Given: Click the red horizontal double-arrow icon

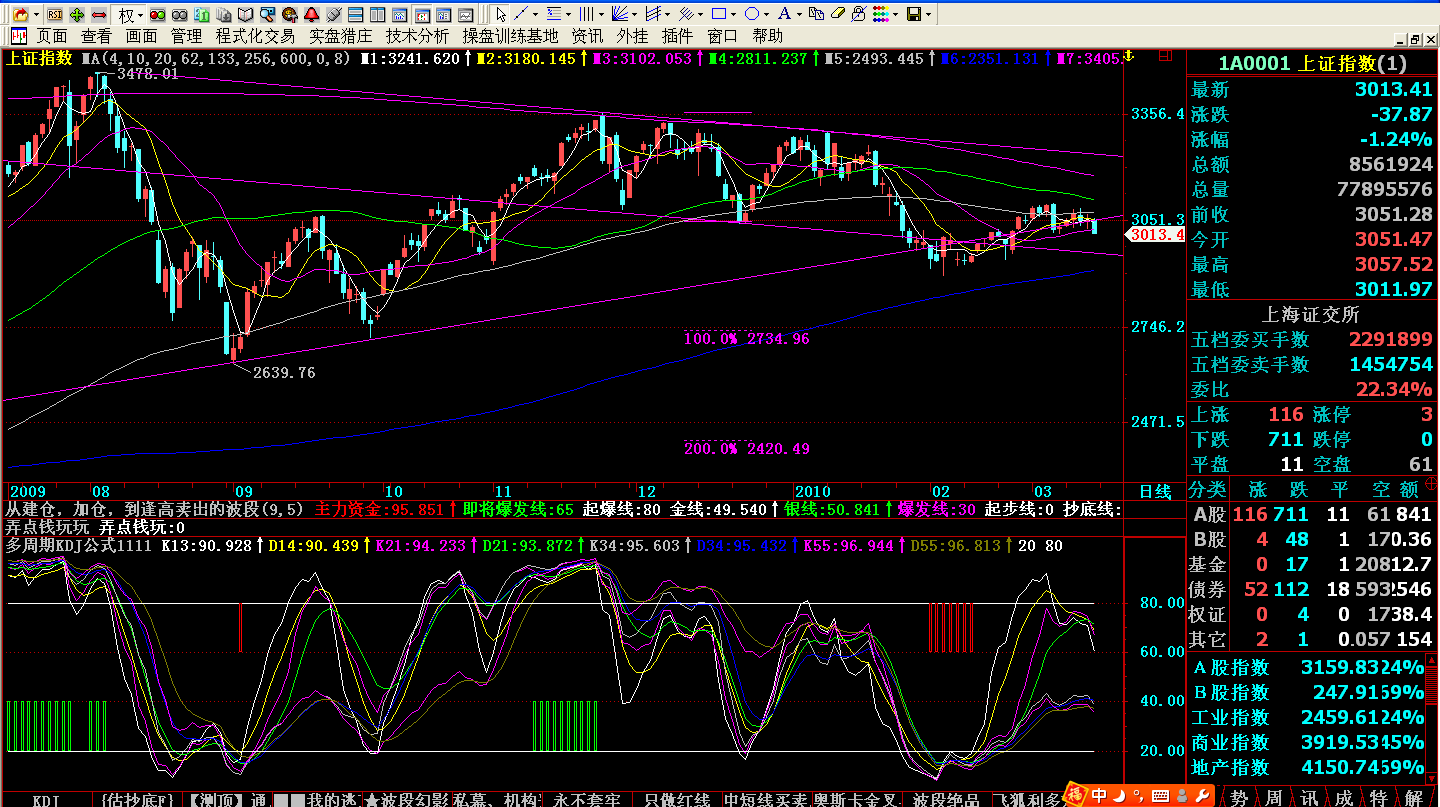Looking at the screenshot, I should point(99,14).
